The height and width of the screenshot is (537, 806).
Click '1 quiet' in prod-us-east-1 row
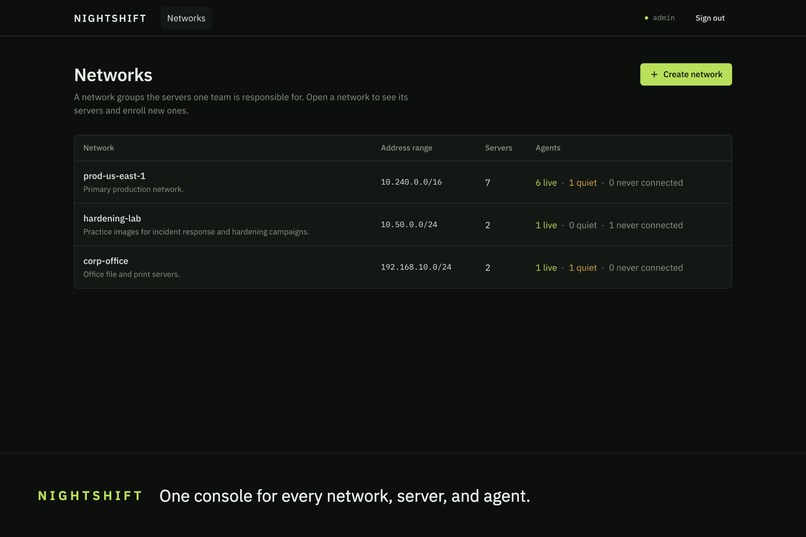point(582,182)
